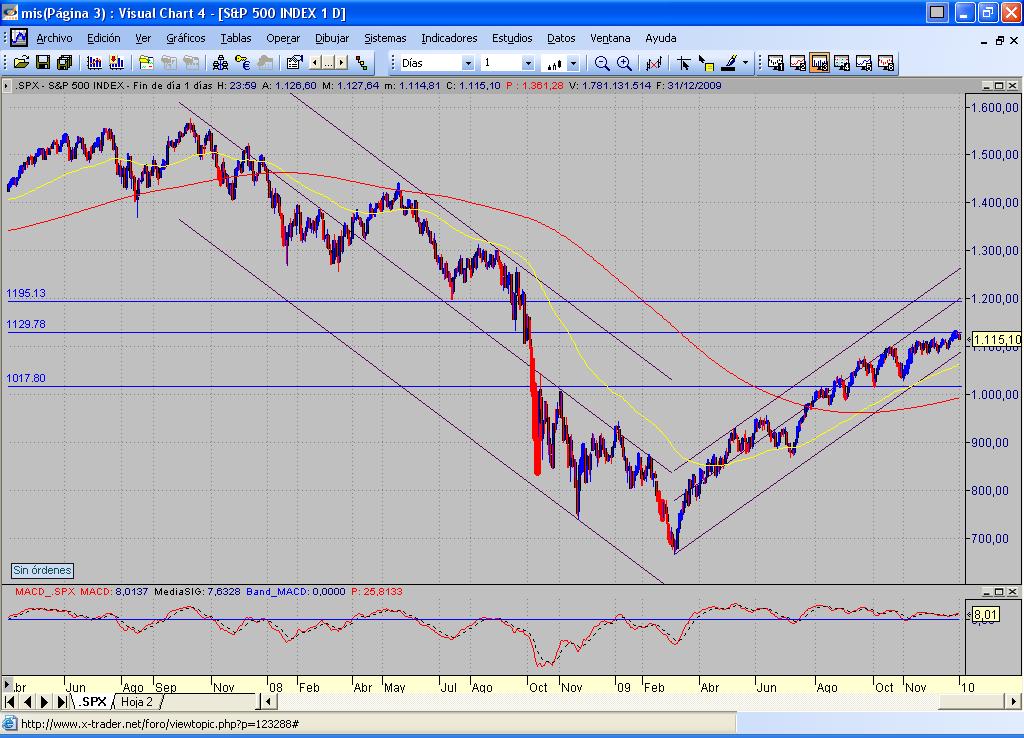Click the Sin órdenes button
The image size is (1024, 738).
coord(42,570)
